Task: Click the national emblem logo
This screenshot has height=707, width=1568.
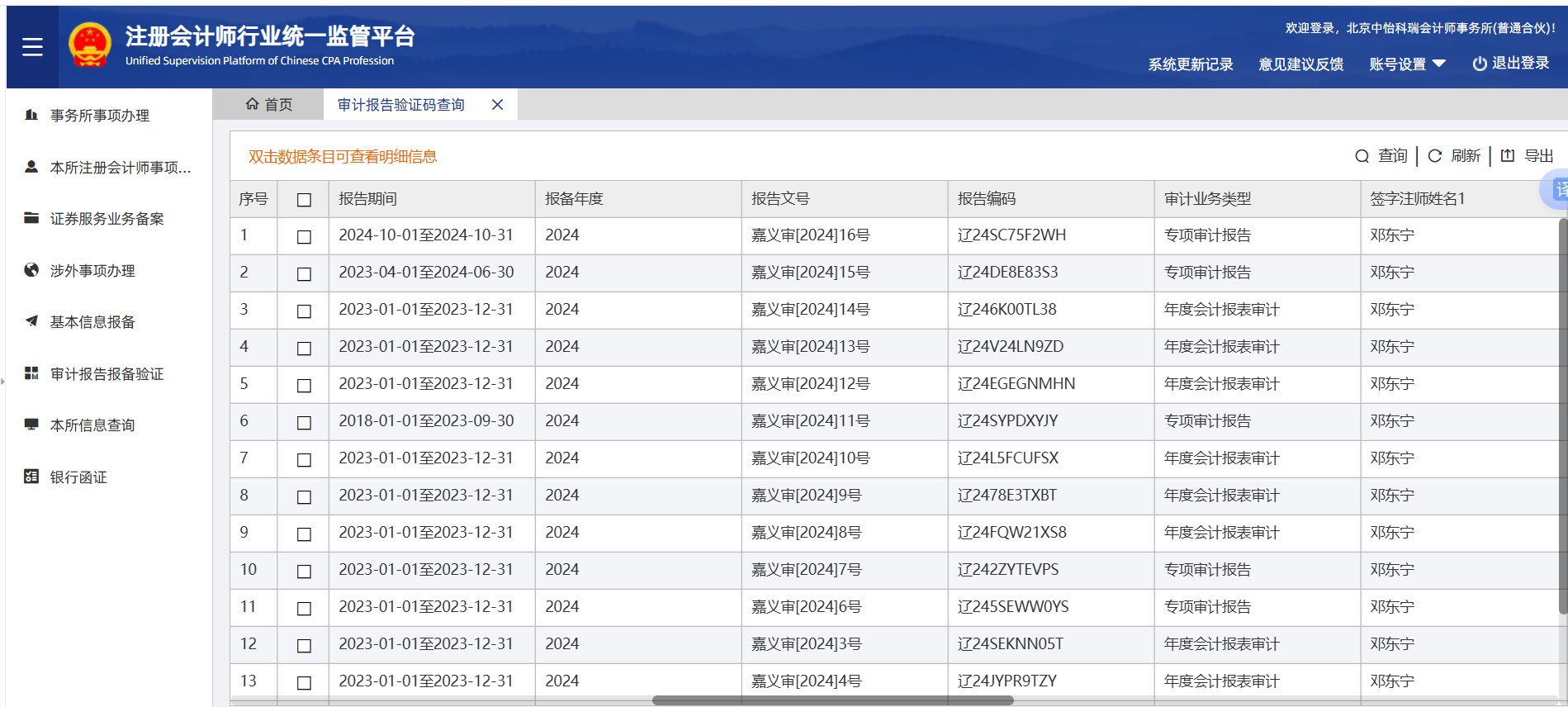Action: pyautogui.click(x=90, y=45)
